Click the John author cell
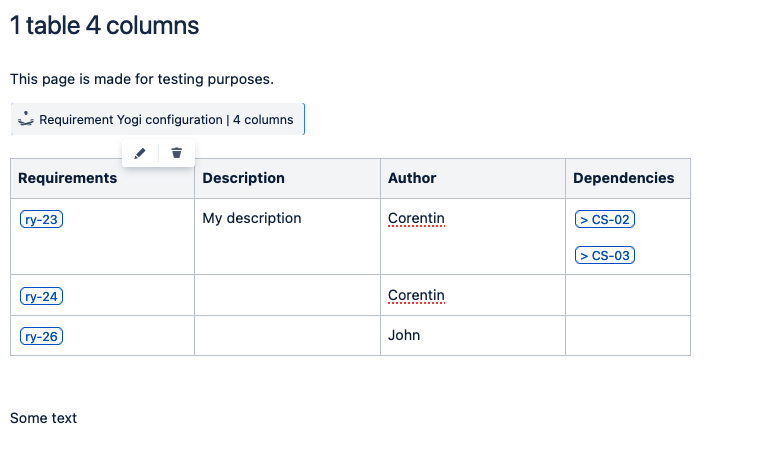 (404, 336)
